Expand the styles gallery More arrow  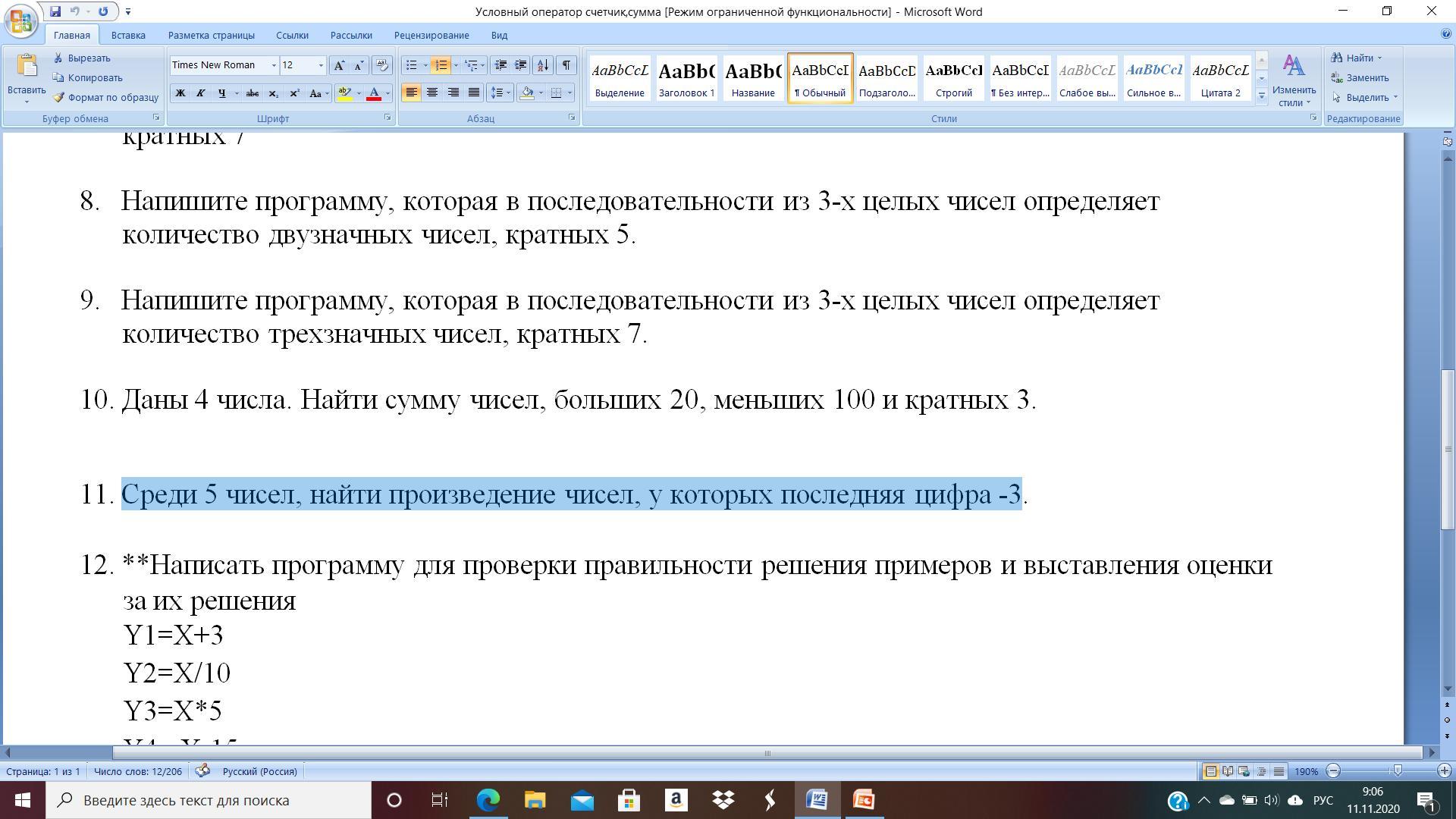point(1262,96)
